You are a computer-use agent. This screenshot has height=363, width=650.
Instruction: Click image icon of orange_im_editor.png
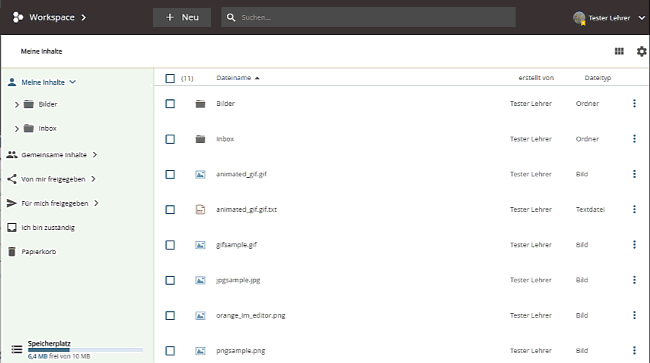click(200, 315)
